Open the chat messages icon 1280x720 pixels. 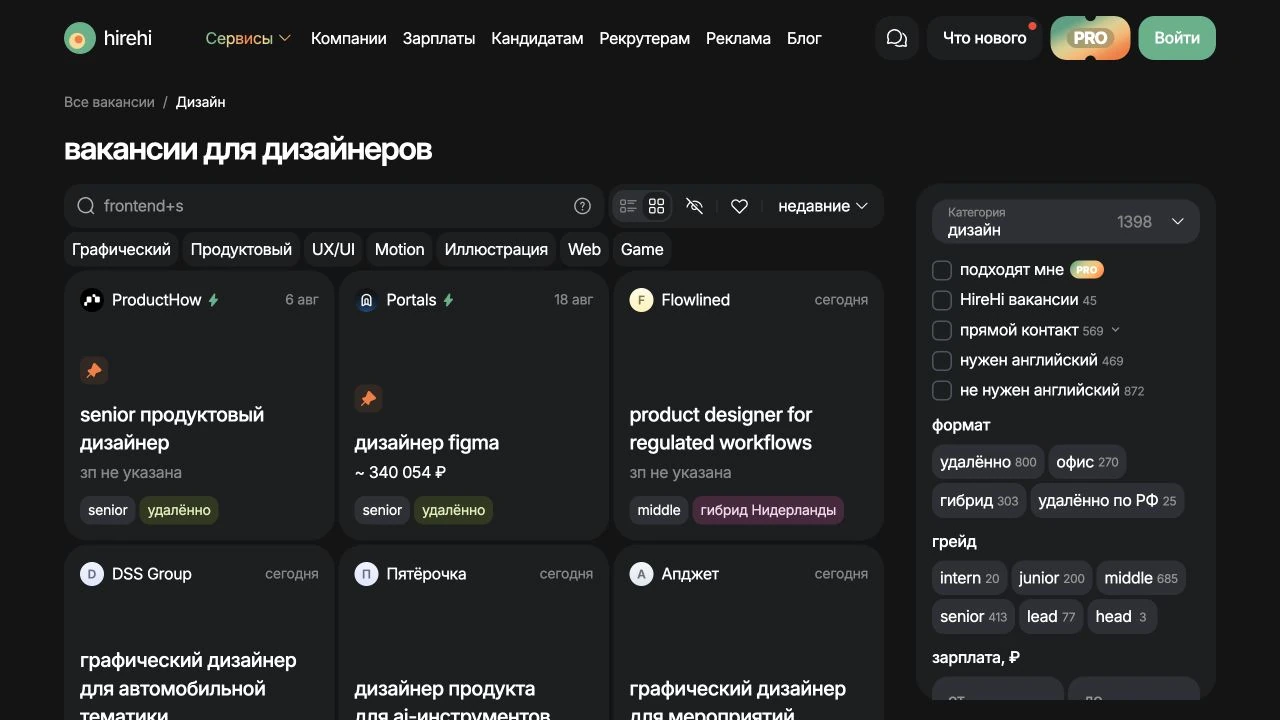pos(897,38)
